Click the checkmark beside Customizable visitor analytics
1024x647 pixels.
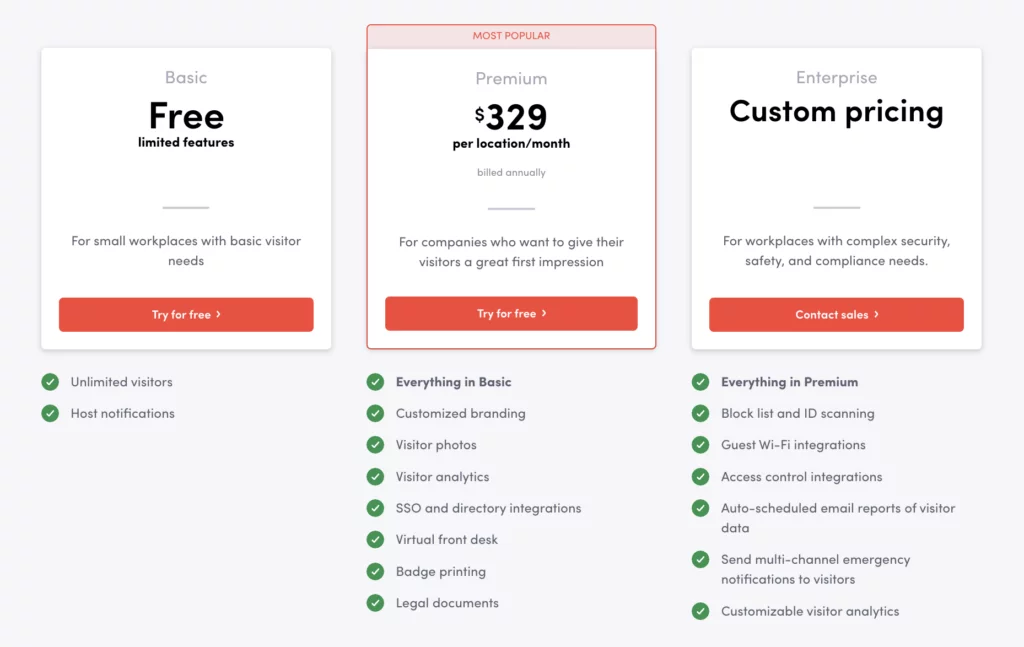[700, 611]
